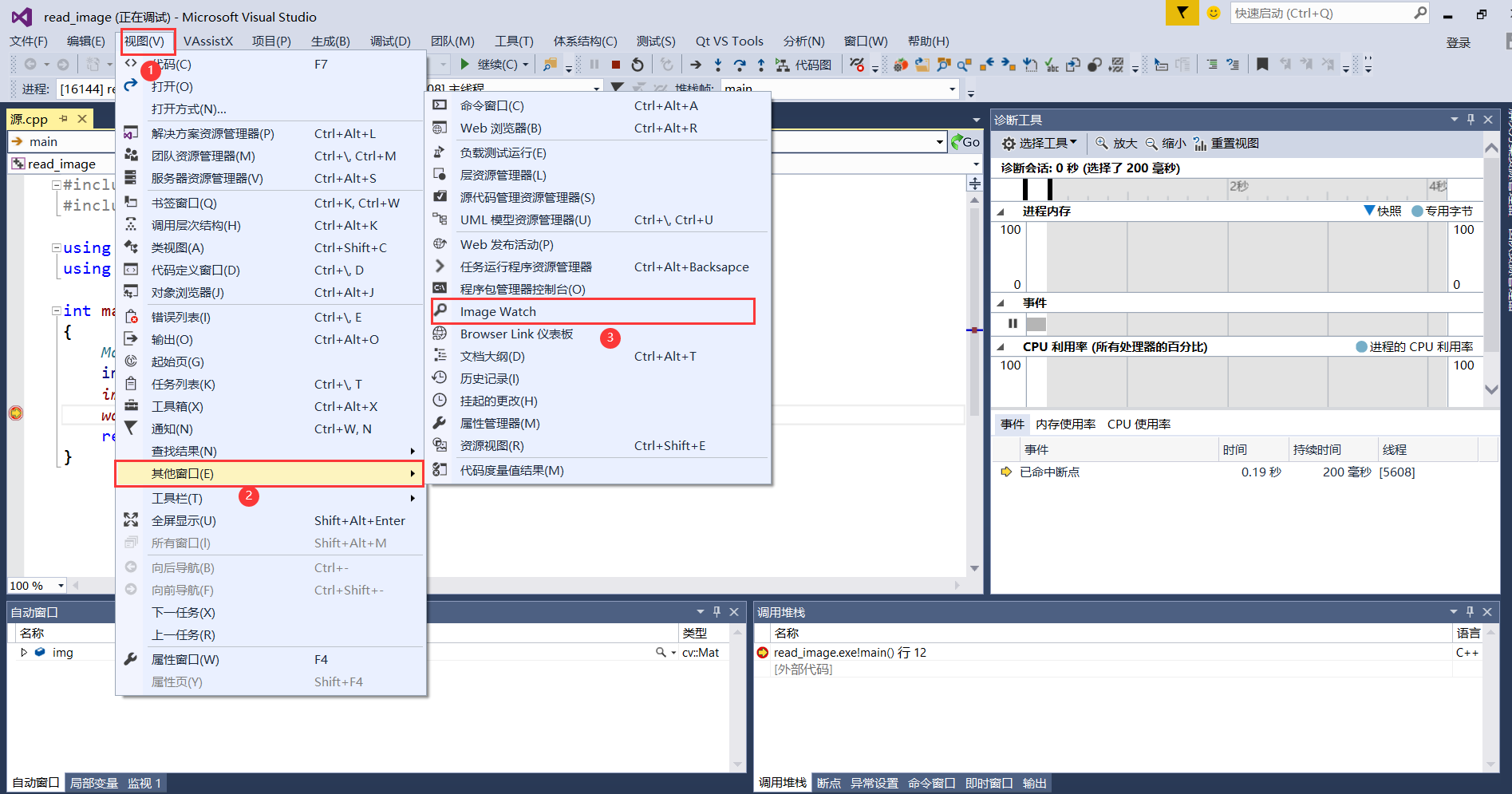This screenshot has width=1512, height=794.
Task: Click the pause icon in the 事件 track
Action: click(1013, 323)
